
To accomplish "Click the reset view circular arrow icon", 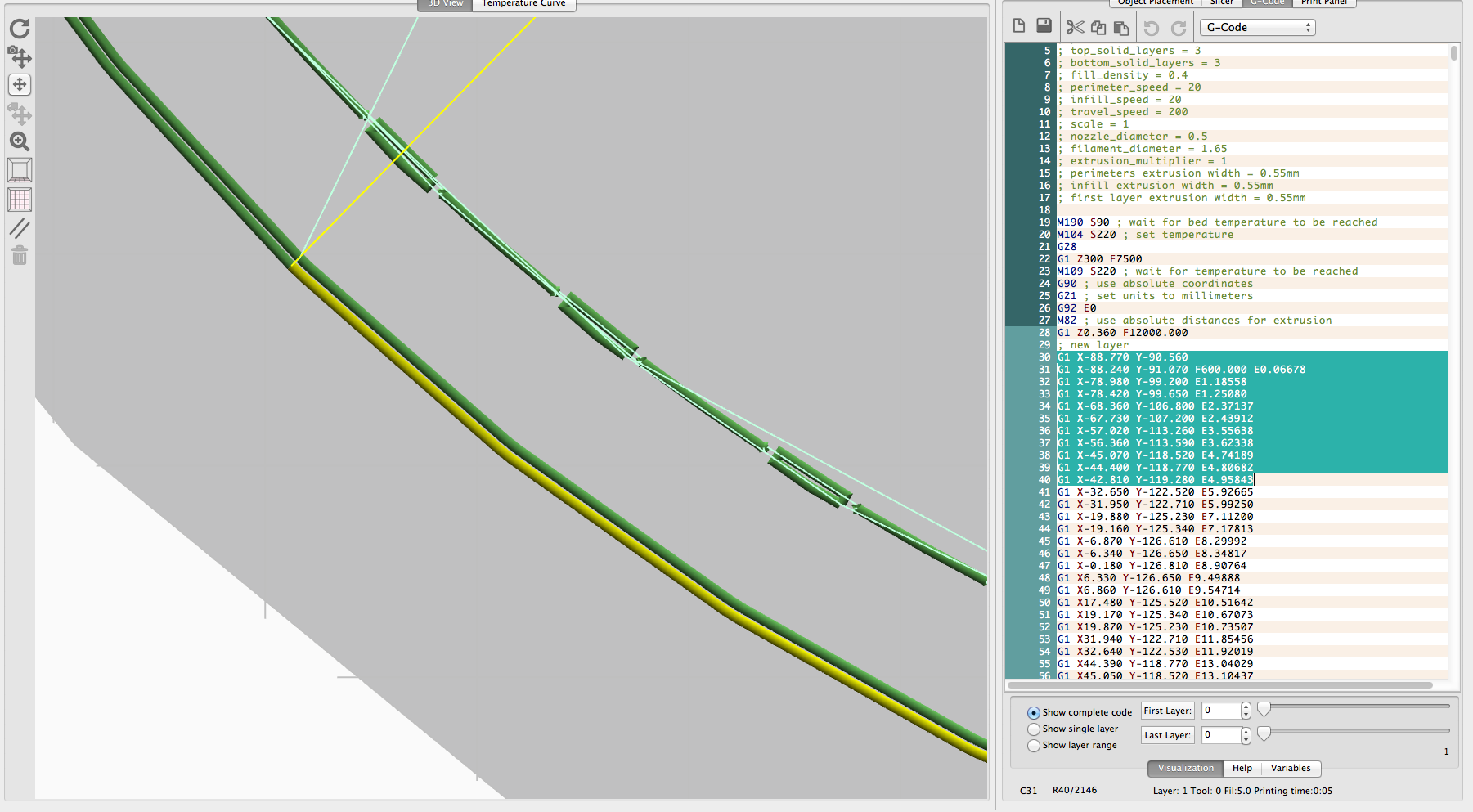I will click(x=20, y=29).
